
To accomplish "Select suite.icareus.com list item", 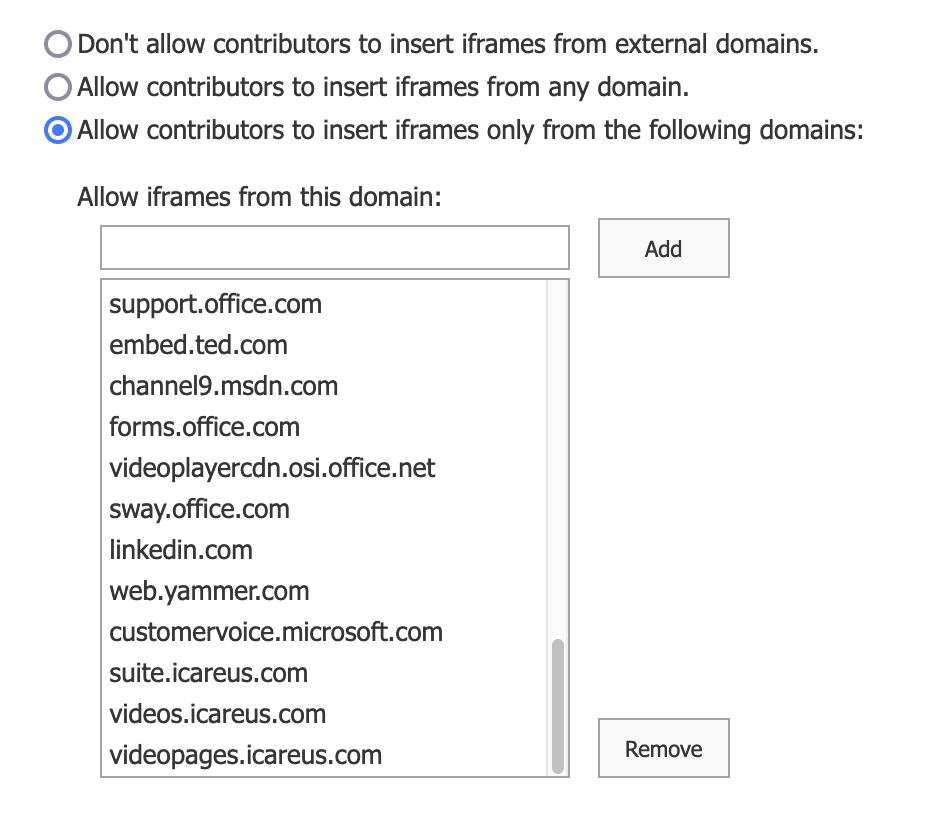I will click(208, 673).
